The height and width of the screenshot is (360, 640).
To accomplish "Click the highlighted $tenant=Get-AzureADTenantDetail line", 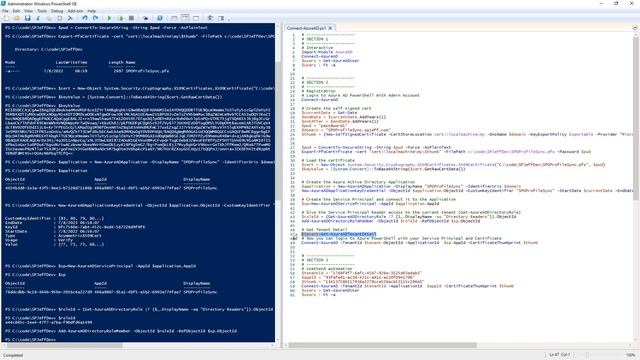I will click(339, 234).
